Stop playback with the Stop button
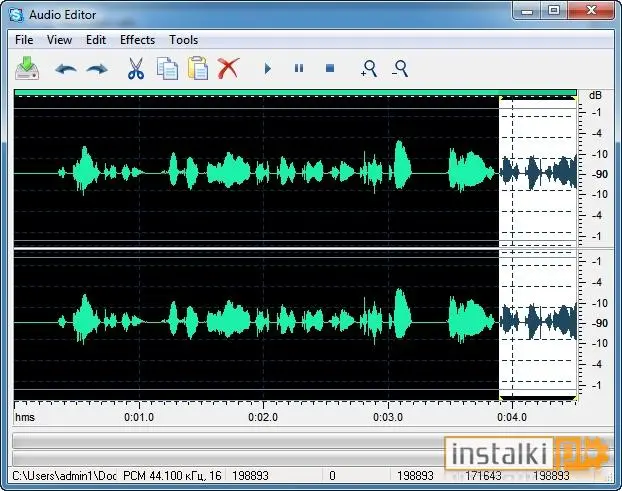 click(330, 69)
